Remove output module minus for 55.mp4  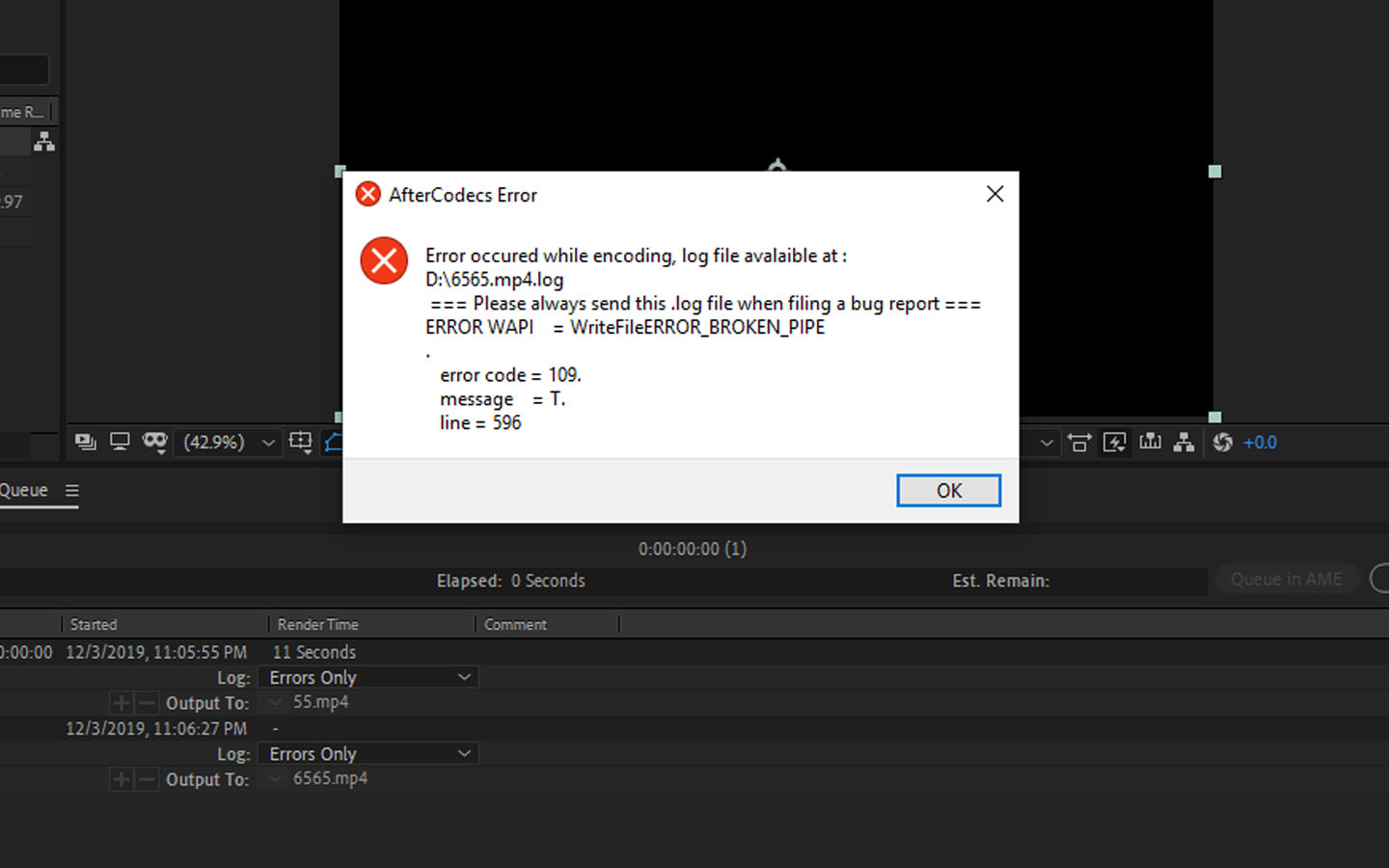point(147,702)
